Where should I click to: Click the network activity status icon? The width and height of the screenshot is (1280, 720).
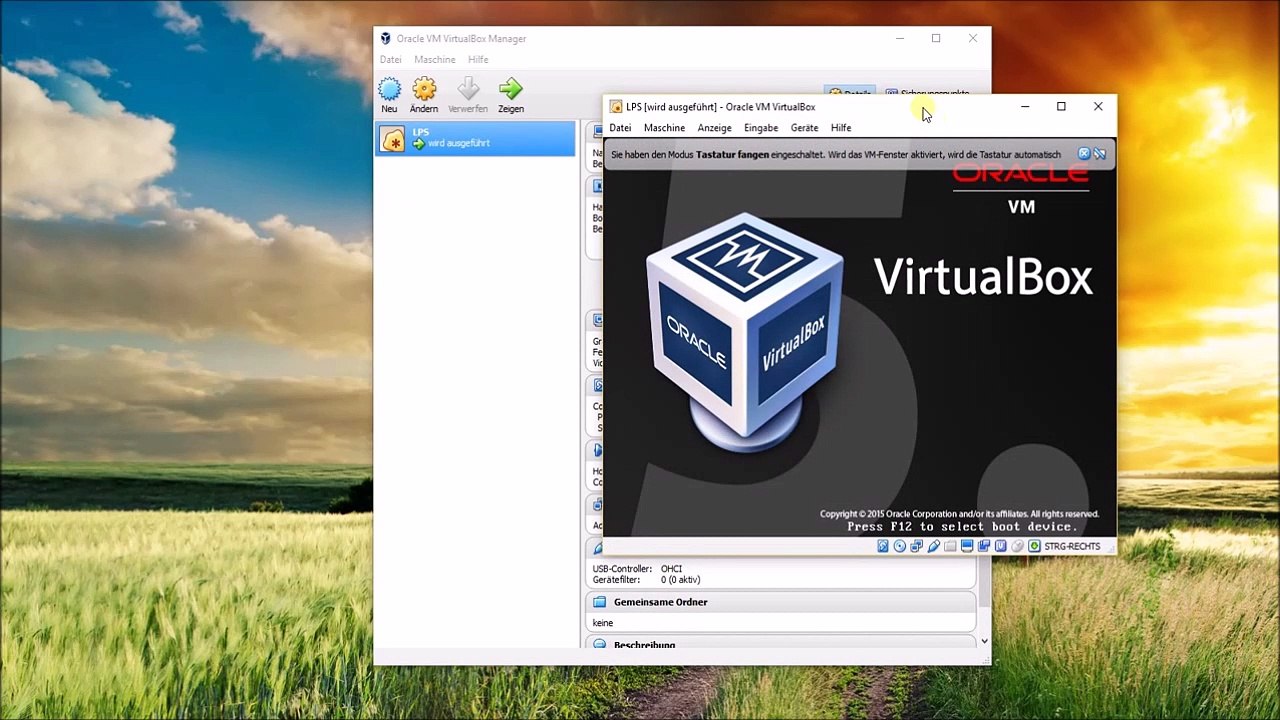916,546
